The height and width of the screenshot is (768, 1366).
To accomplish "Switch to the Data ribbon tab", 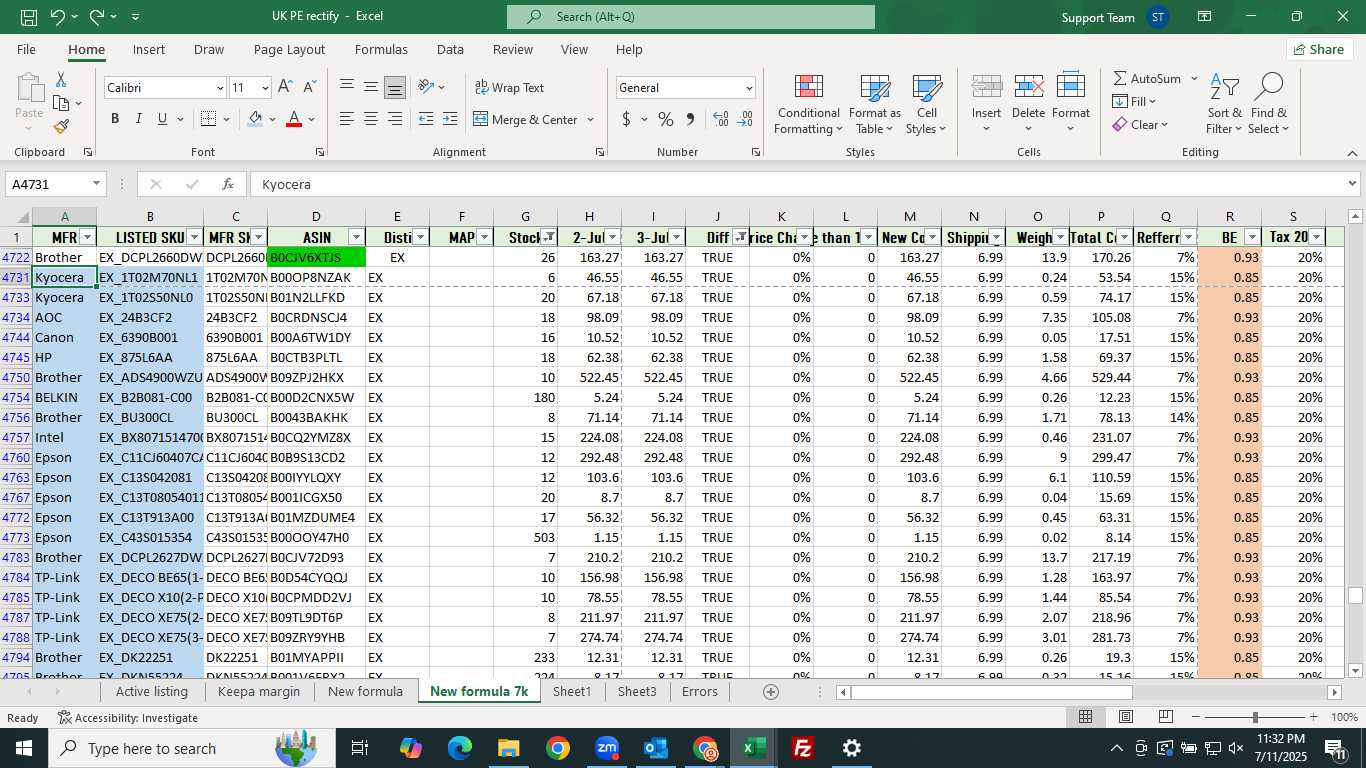I will [450, 49].
